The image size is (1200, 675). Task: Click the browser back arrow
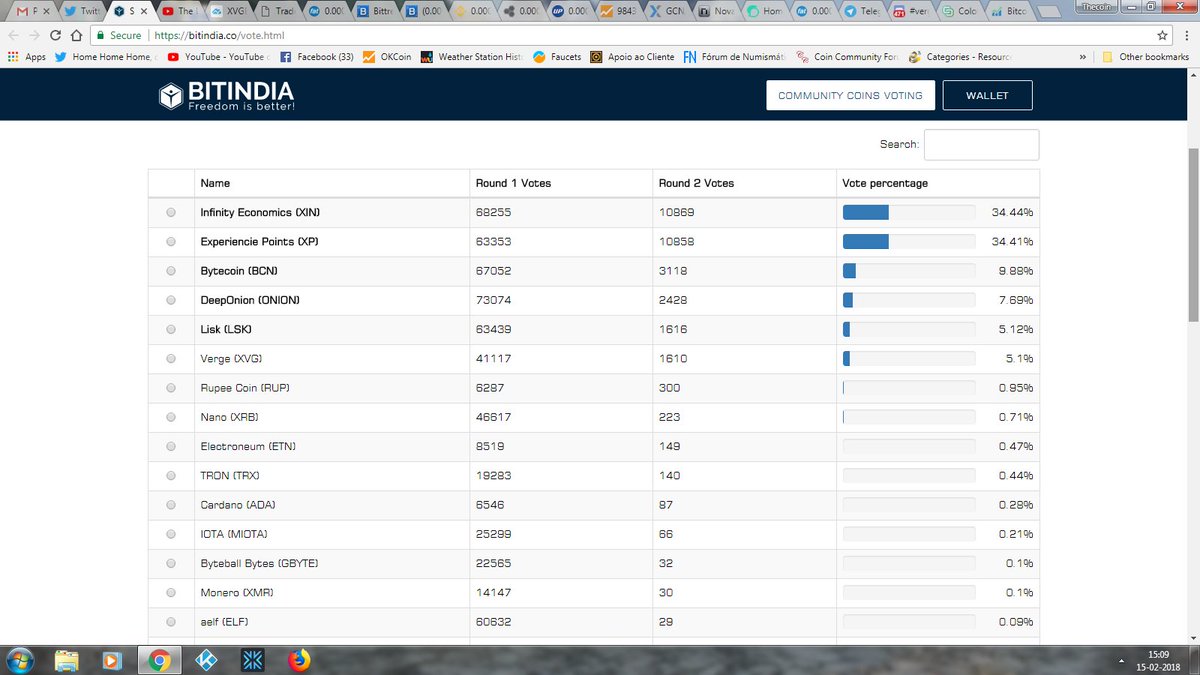point(14,35)
